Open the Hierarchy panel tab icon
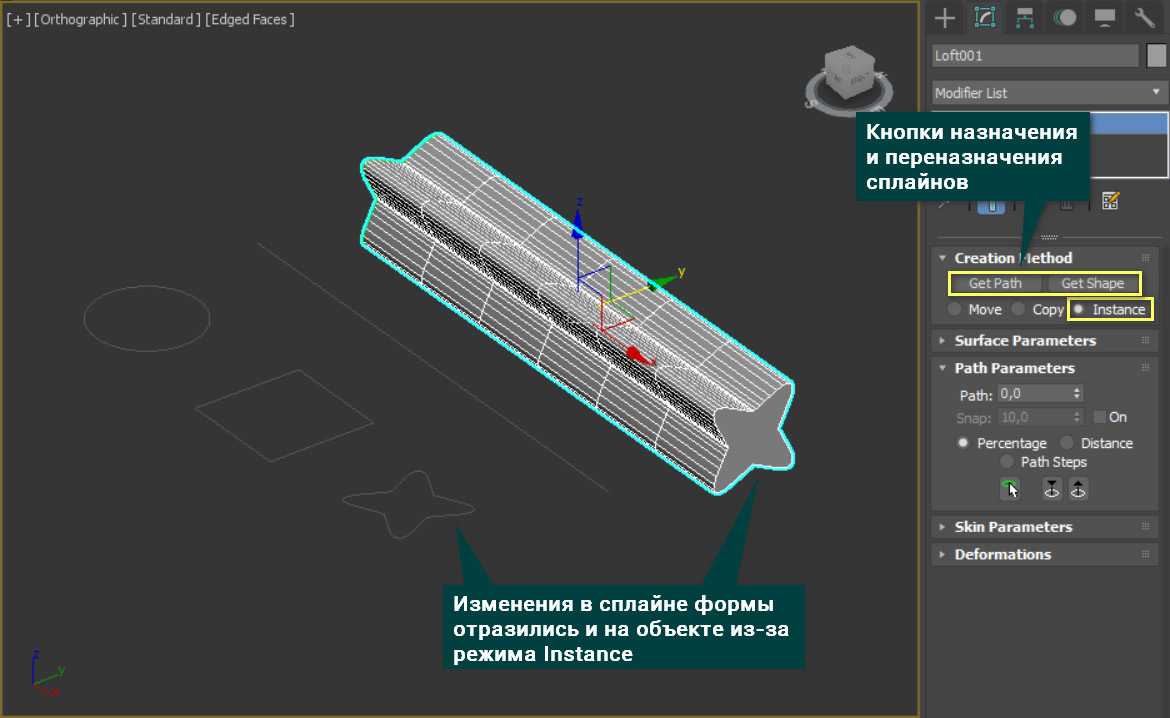This screenshot has width=1170, height=718. pos(1024,17)
